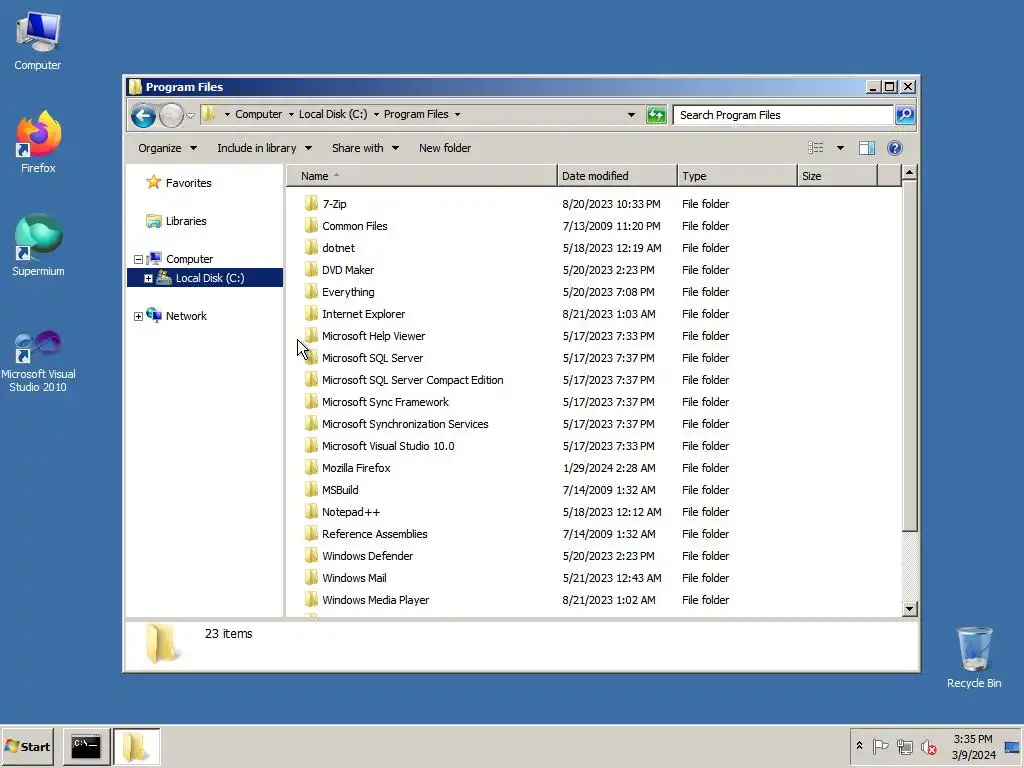Select Favorites in the navigation pane
The height and width of the screenshot is (768, 1024).
(x=188, y=184)
